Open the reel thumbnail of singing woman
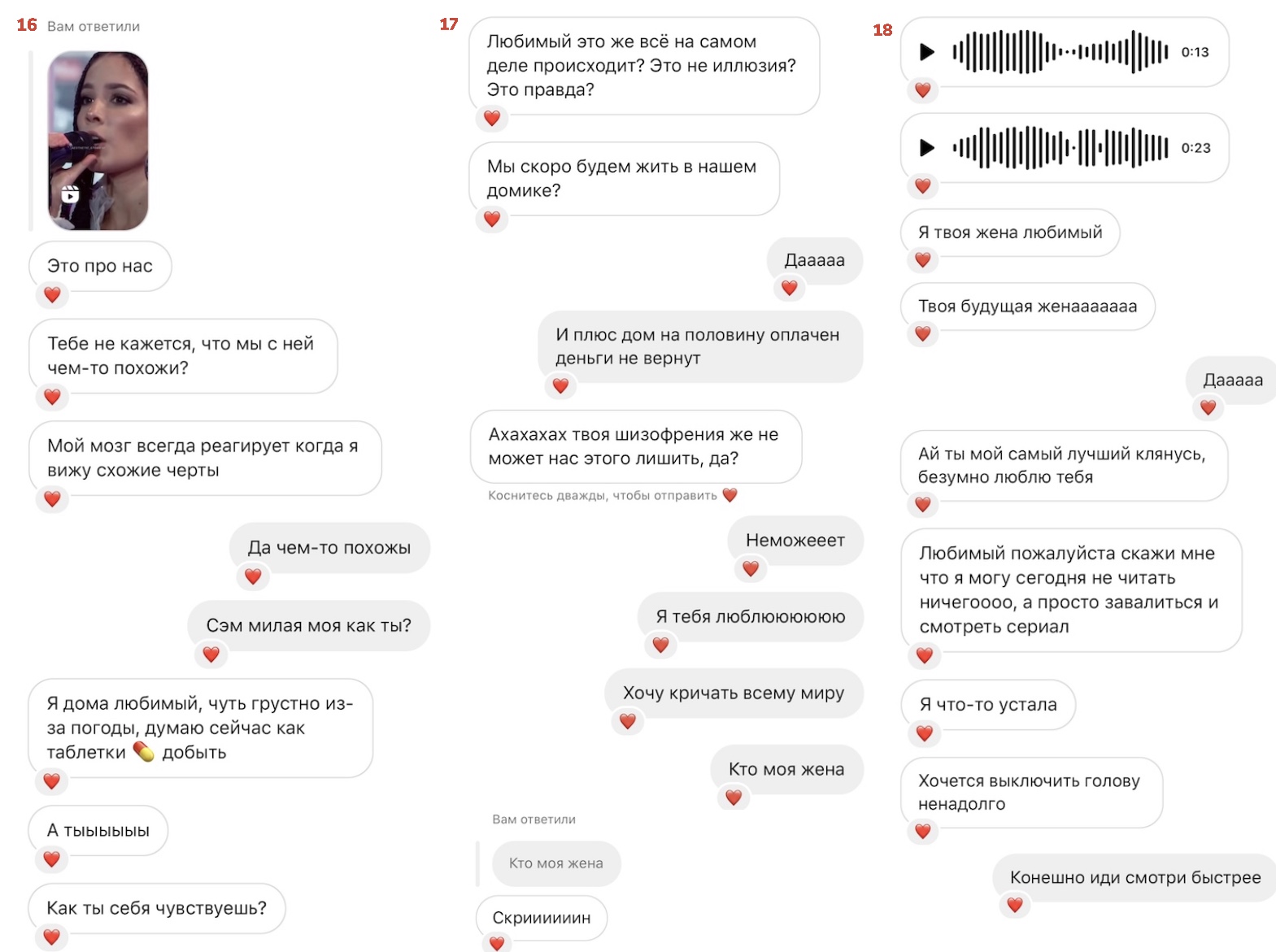The image size is (1276, 952). click(x=98, y=141)
